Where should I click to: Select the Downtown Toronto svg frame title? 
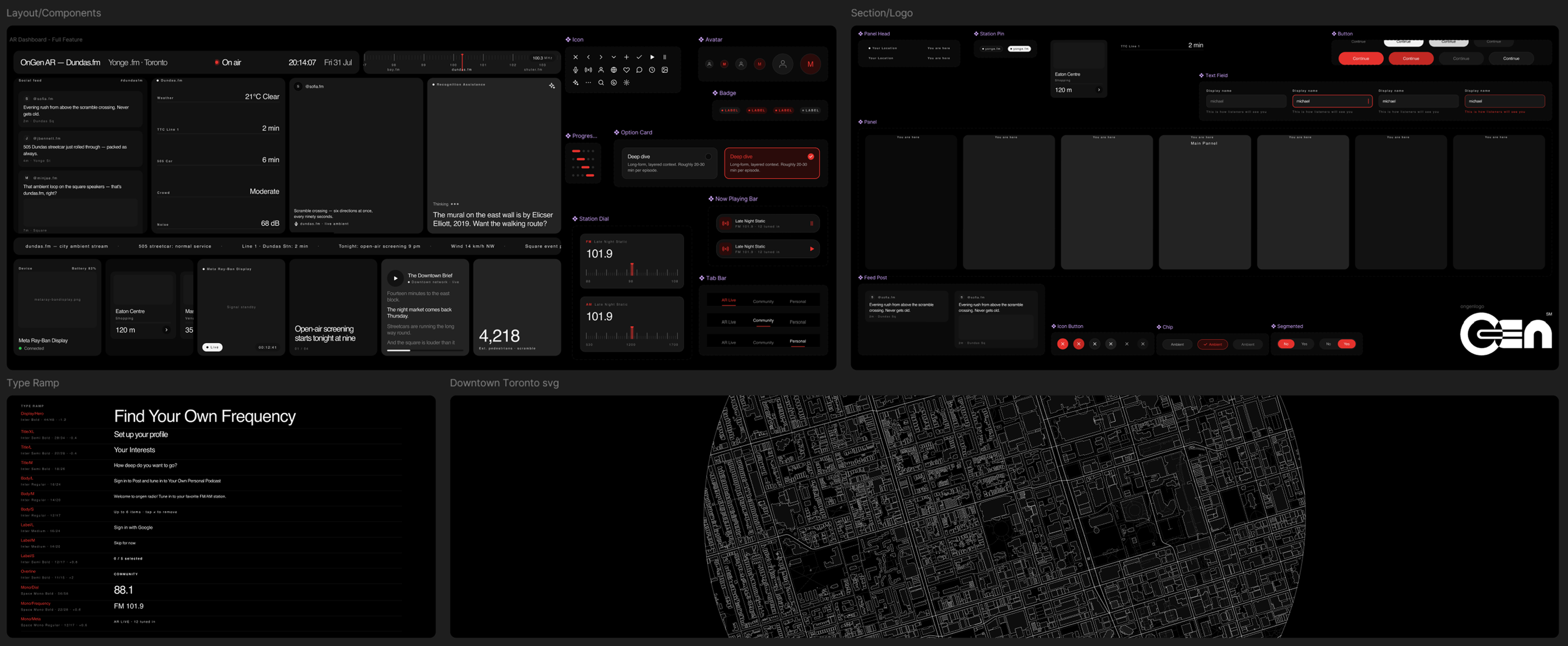click(x=504, y=382)
